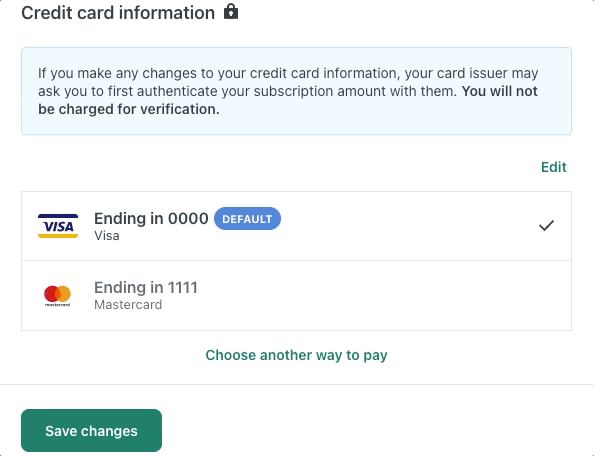Image resolution: width=594 pixels, height=456 pixels.
Task: Click the 'Ending in 1111' text
Action: pos(146,288)
